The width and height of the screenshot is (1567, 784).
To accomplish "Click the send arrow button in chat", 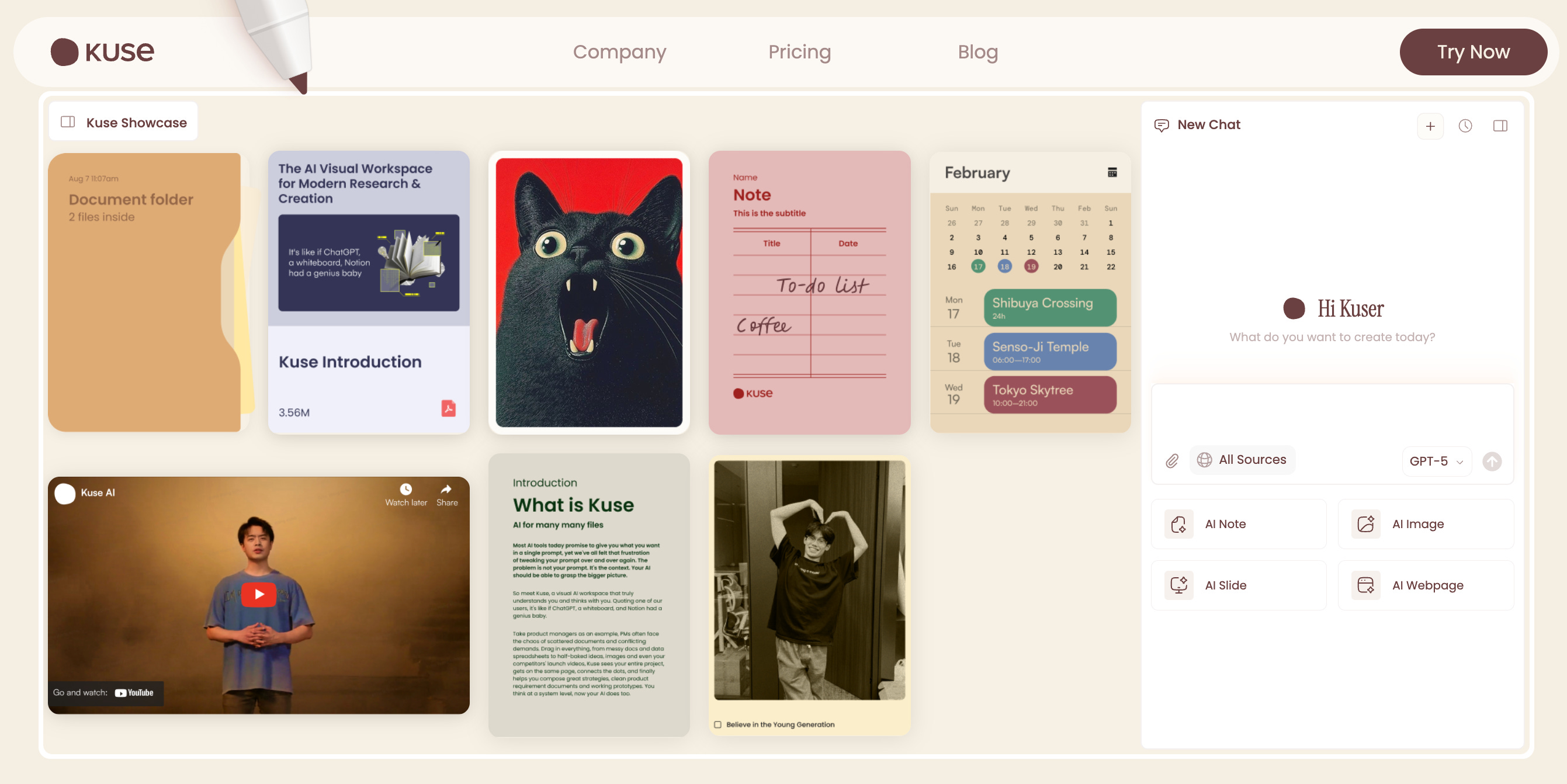I will click(1492, 461).
